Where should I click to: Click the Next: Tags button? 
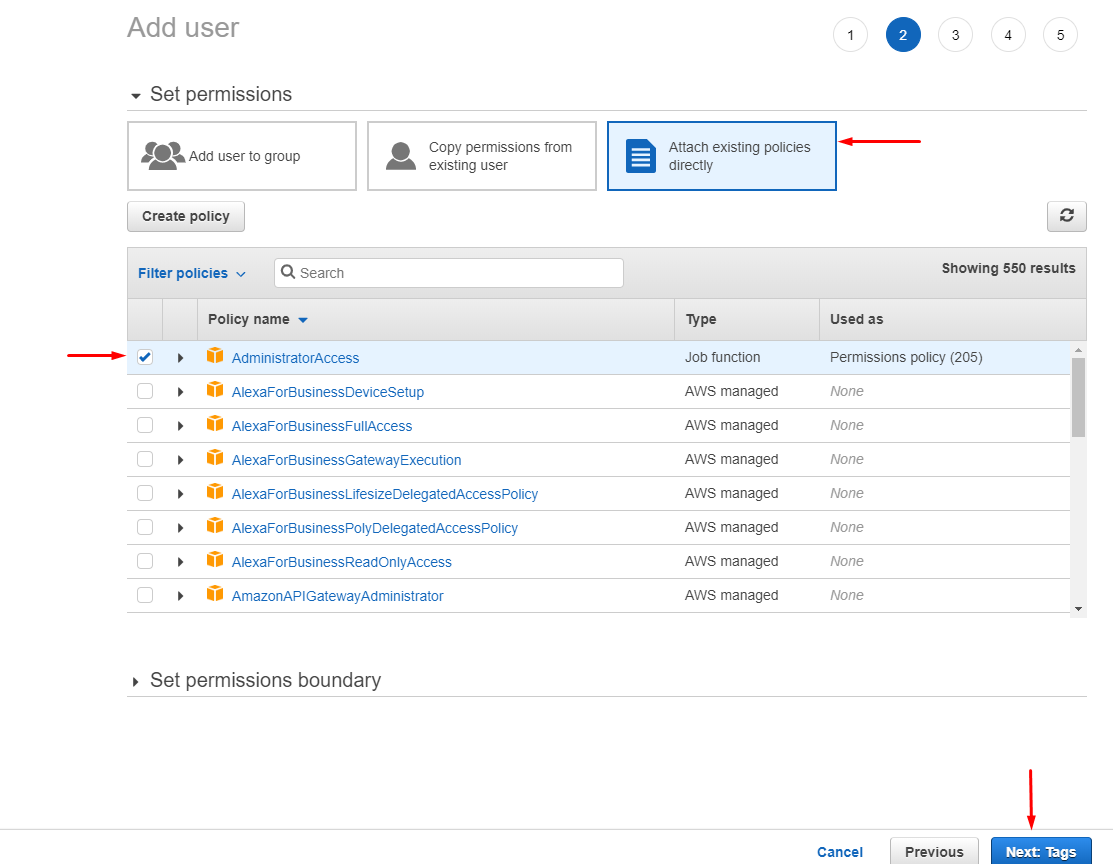[1041, 851]
